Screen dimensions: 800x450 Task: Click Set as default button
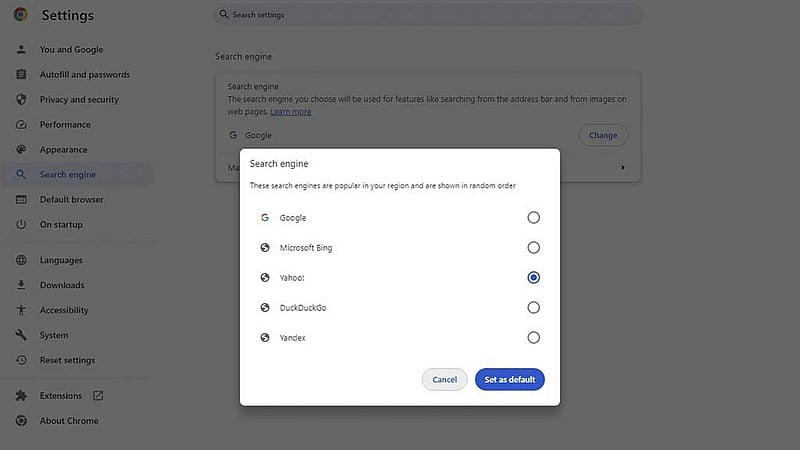510,380
